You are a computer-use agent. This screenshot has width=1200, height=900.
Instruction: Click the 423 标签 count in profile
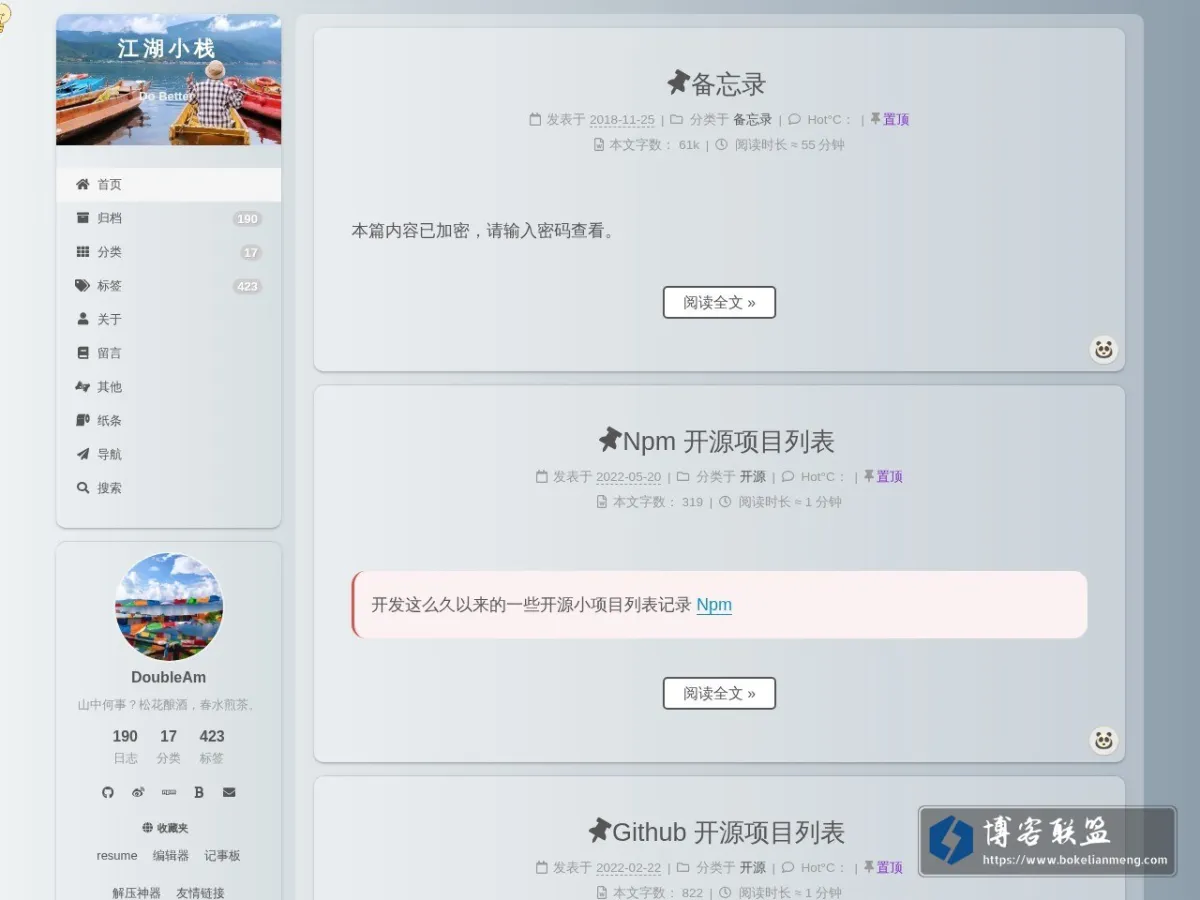(212, 746)
